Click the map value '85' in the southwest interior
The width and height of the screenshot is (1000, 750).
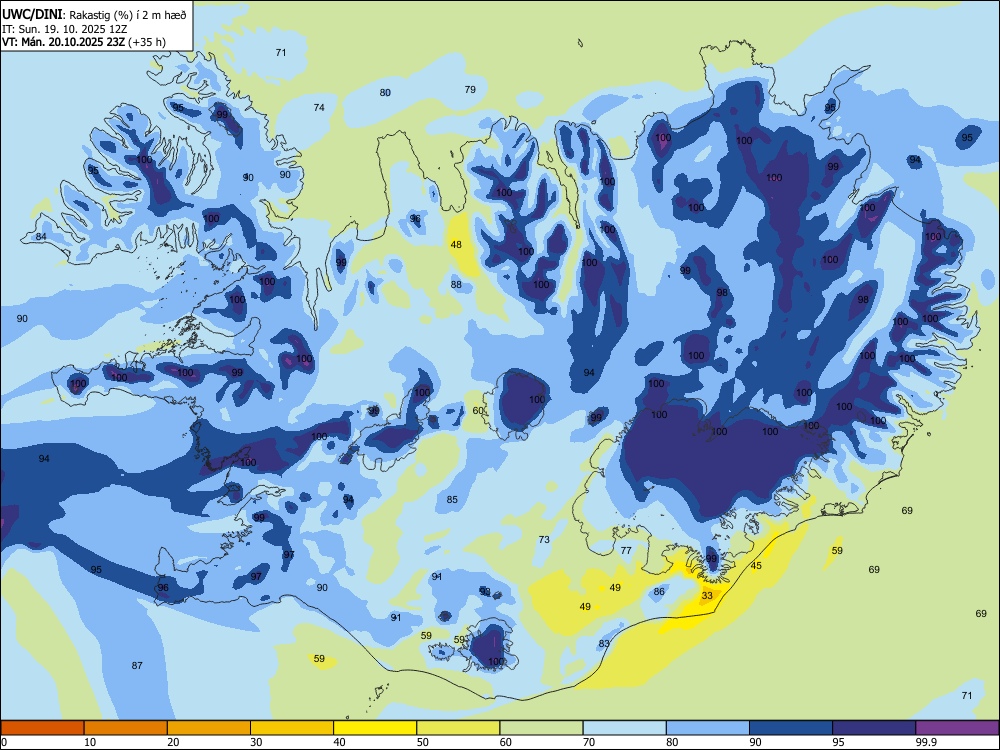pos(452,499)
